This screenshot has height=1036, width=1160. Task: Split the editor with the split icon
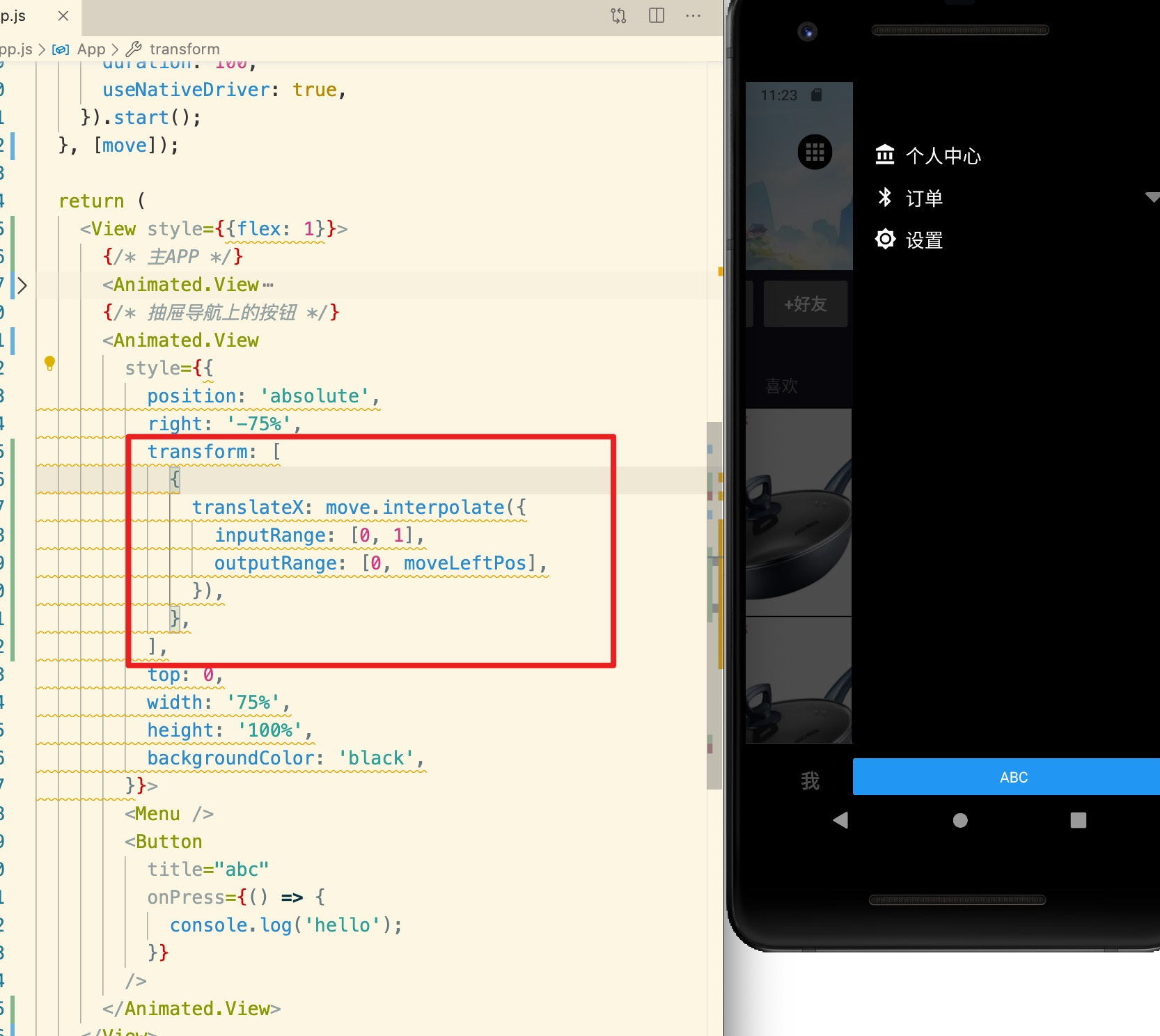click(657, 15)
